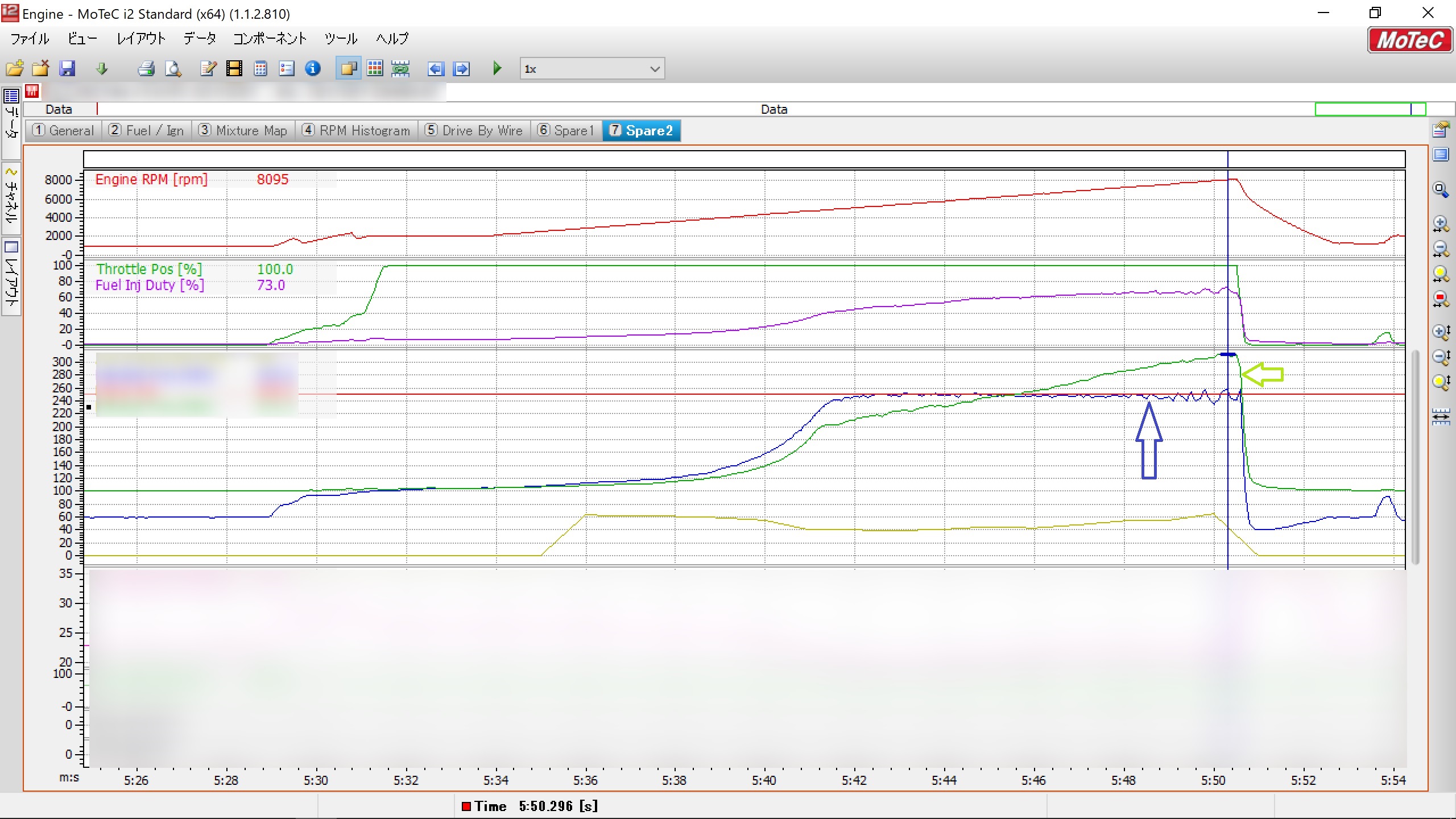The width and height of the screenshot is (1456, 819).
Task: Click the blue floppy disk save icon
Action: [67, 69]
